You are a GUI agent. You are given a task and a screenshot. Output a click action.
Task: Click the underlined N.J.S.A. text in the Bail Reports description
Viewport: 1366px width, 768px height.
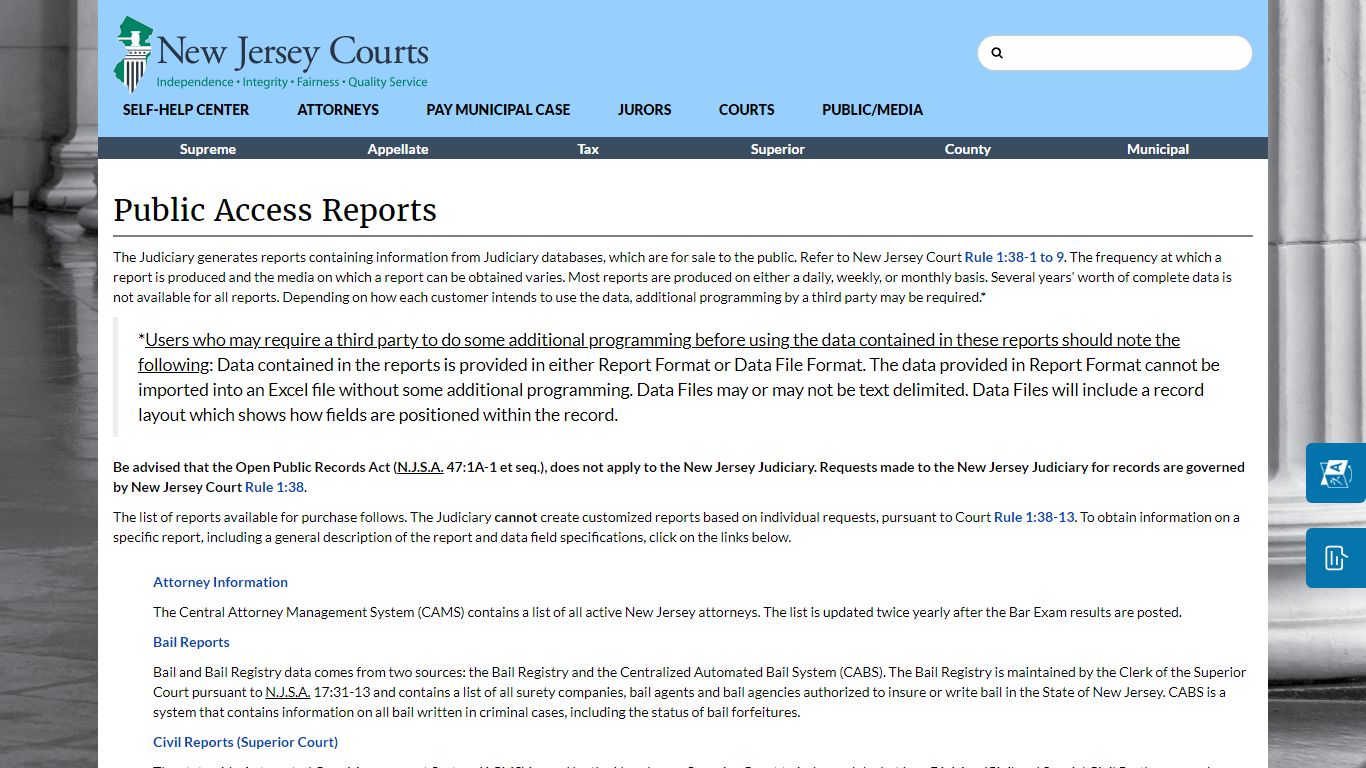point(288,692)
